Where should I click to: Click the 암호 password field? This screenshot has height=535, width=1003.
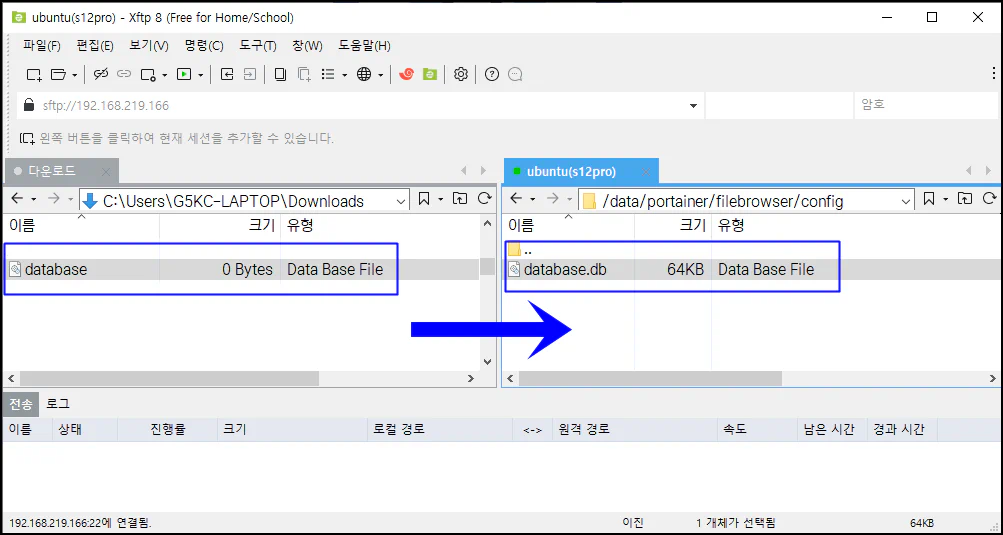926,106
